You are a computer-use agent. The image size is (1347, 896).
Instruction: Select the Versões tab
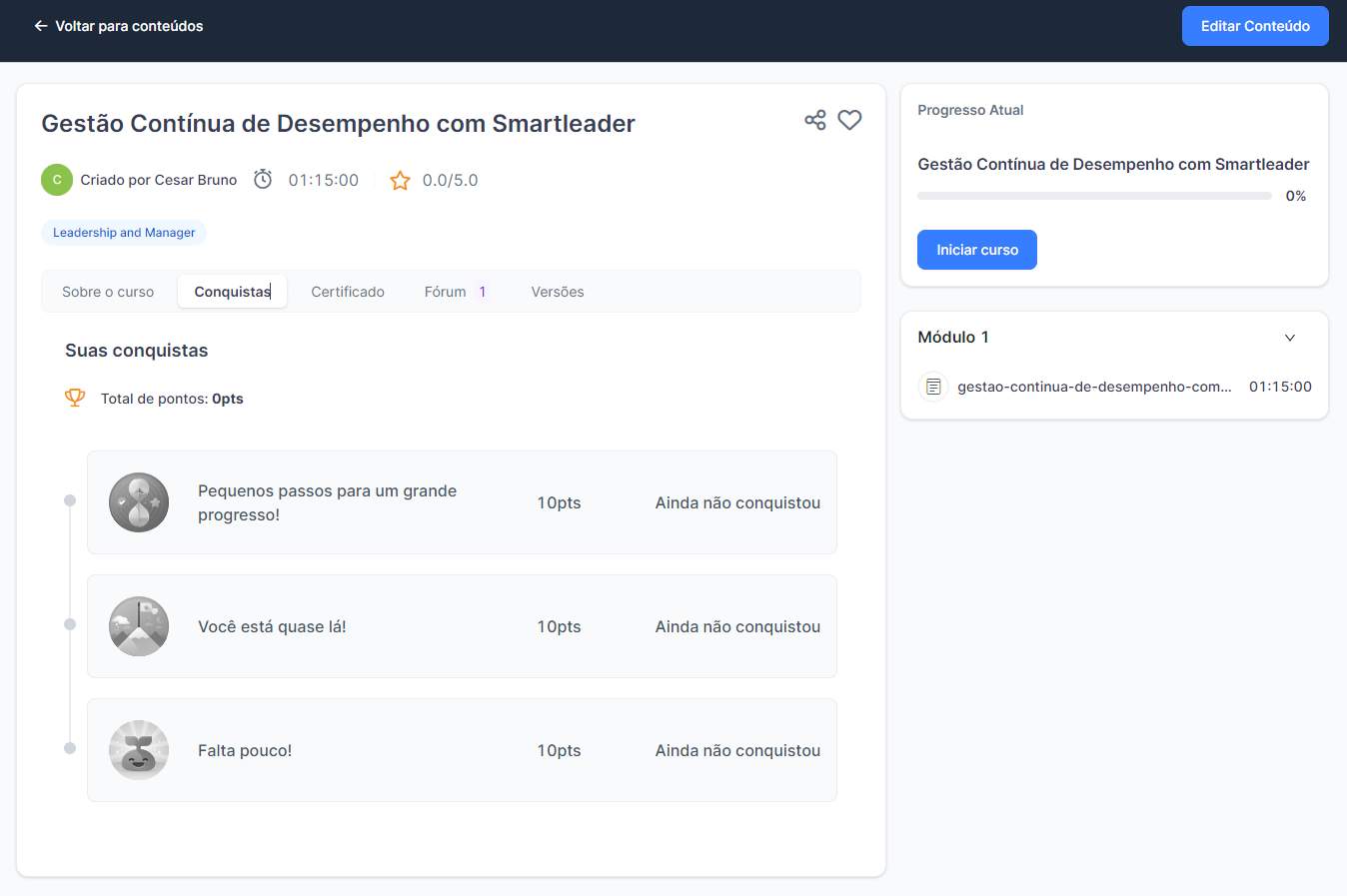[558, 292]
